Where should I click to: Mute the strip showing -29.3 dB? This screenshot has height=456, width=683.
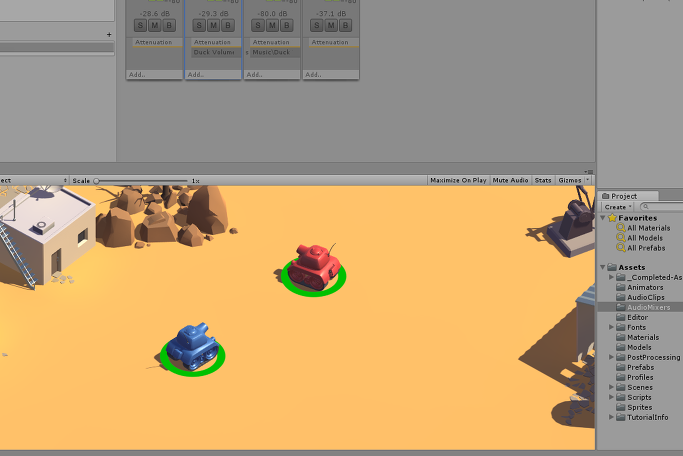213,26
